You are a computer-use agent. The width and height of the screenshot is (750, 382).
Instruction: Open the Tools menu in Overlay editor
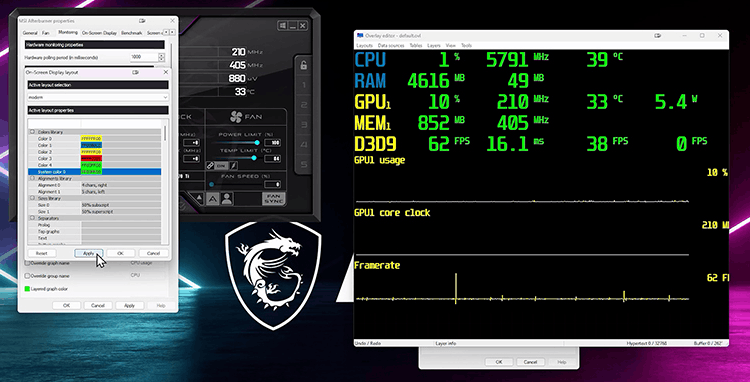click(x=466, y=45)
